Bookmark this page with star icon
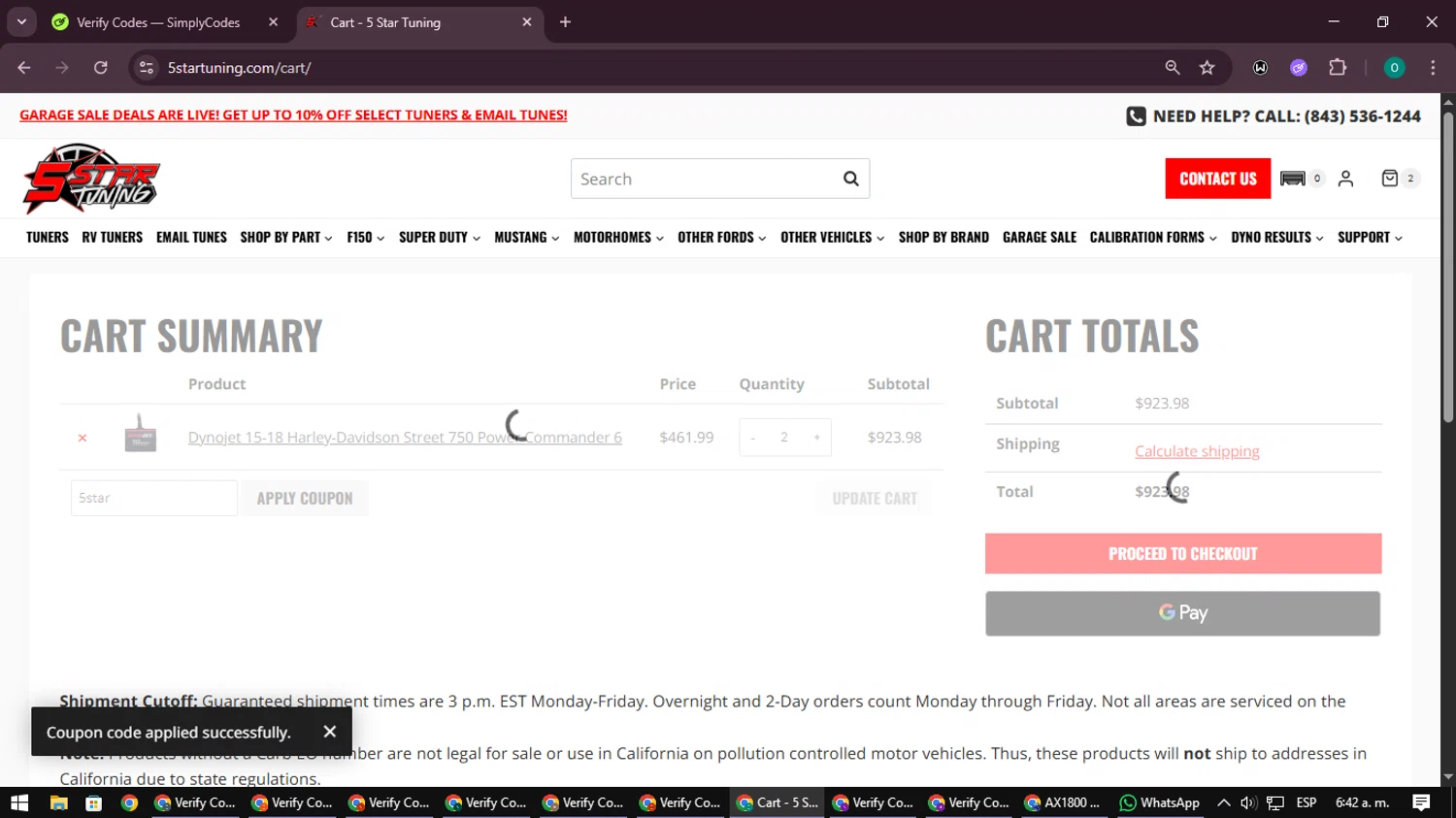Viewport: 1456px width, 818px height. [1207, 68]
